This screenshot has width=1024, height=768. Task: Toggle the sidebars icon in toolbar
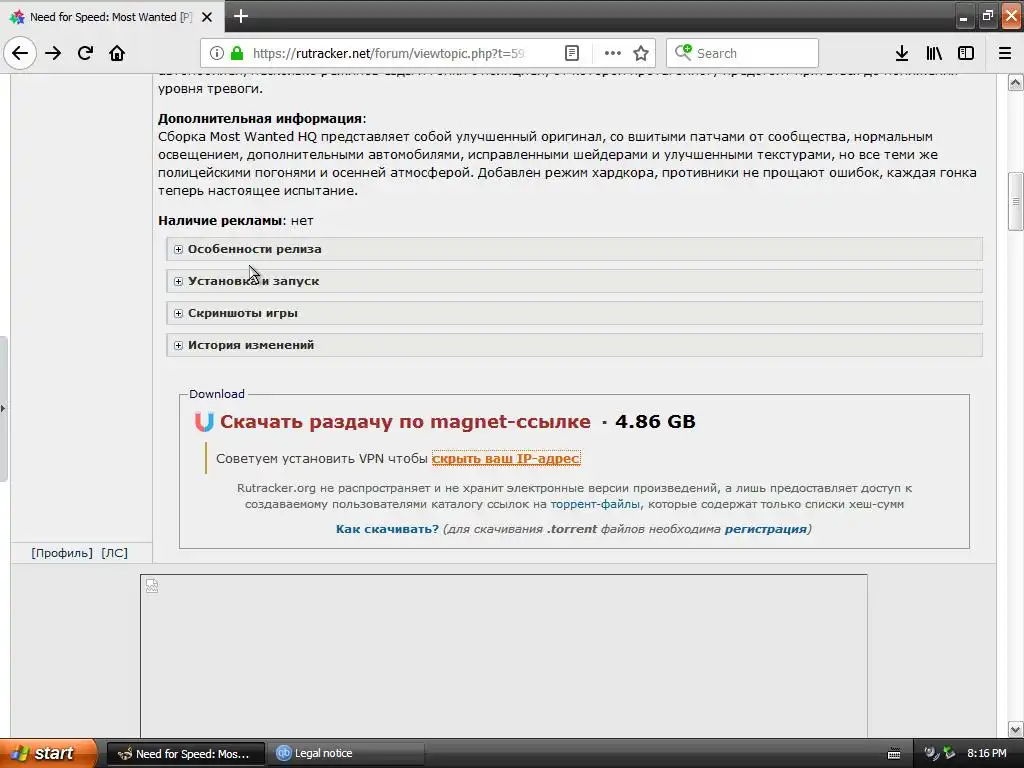(x=966, y=53)
